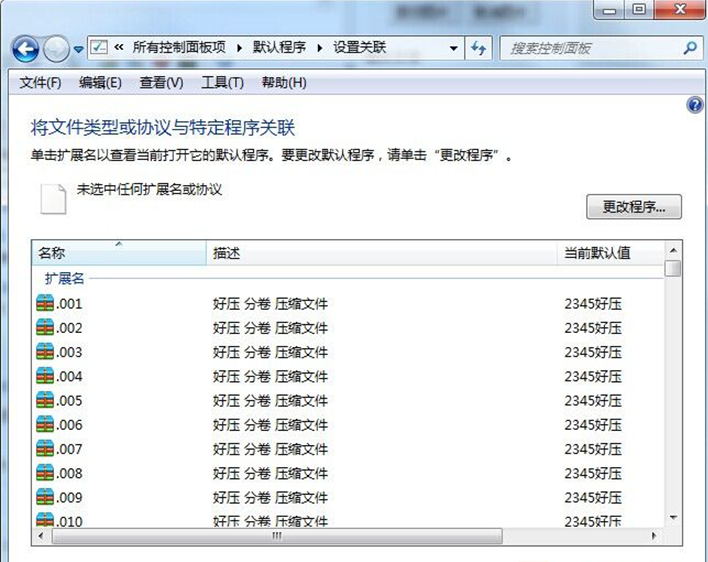Click the refresh button beside address bar
Viewport: 708px width, 562px height.
[x=479, y=48]
